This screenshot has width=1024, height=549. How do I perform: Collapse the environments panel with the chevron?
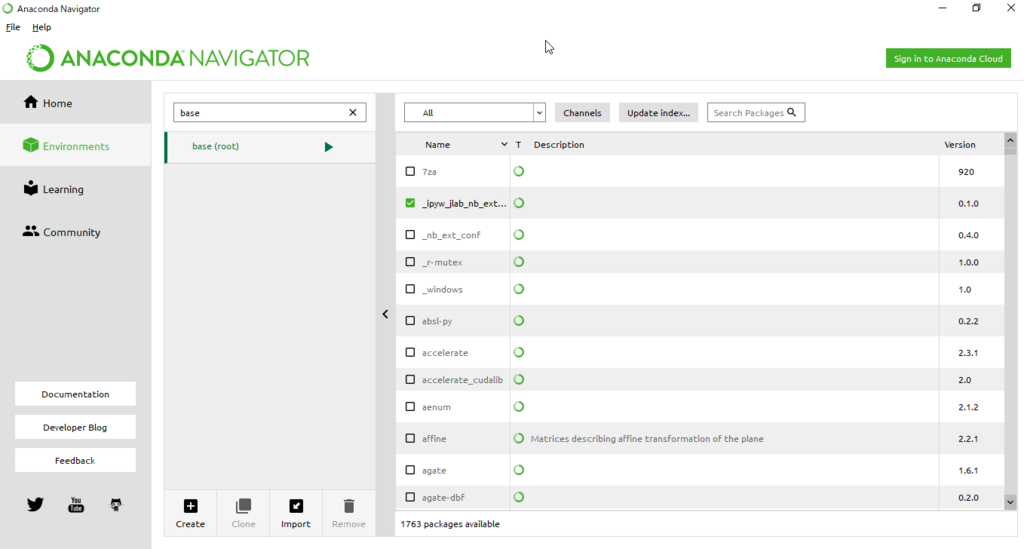point(385,314)
